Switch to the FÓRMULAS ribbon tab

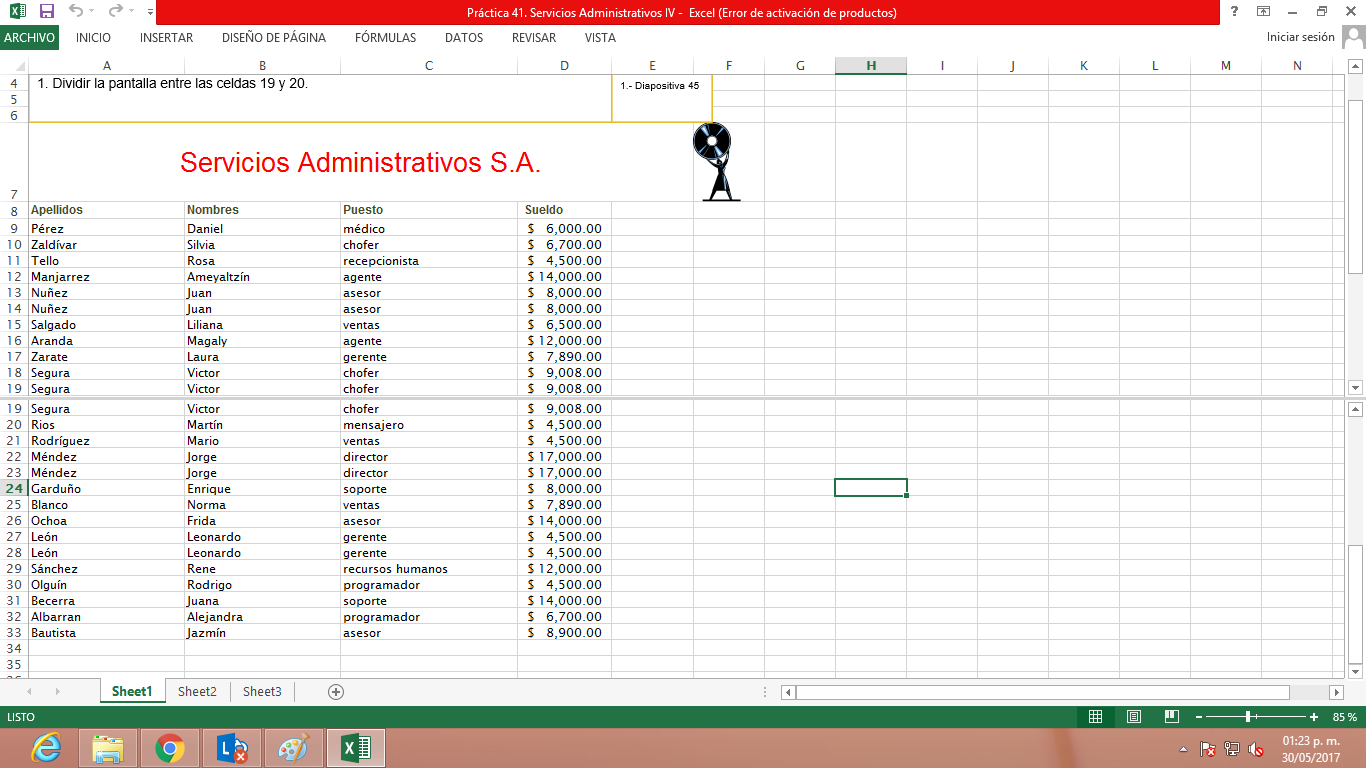pyautogui.click(x=385, y=38)
